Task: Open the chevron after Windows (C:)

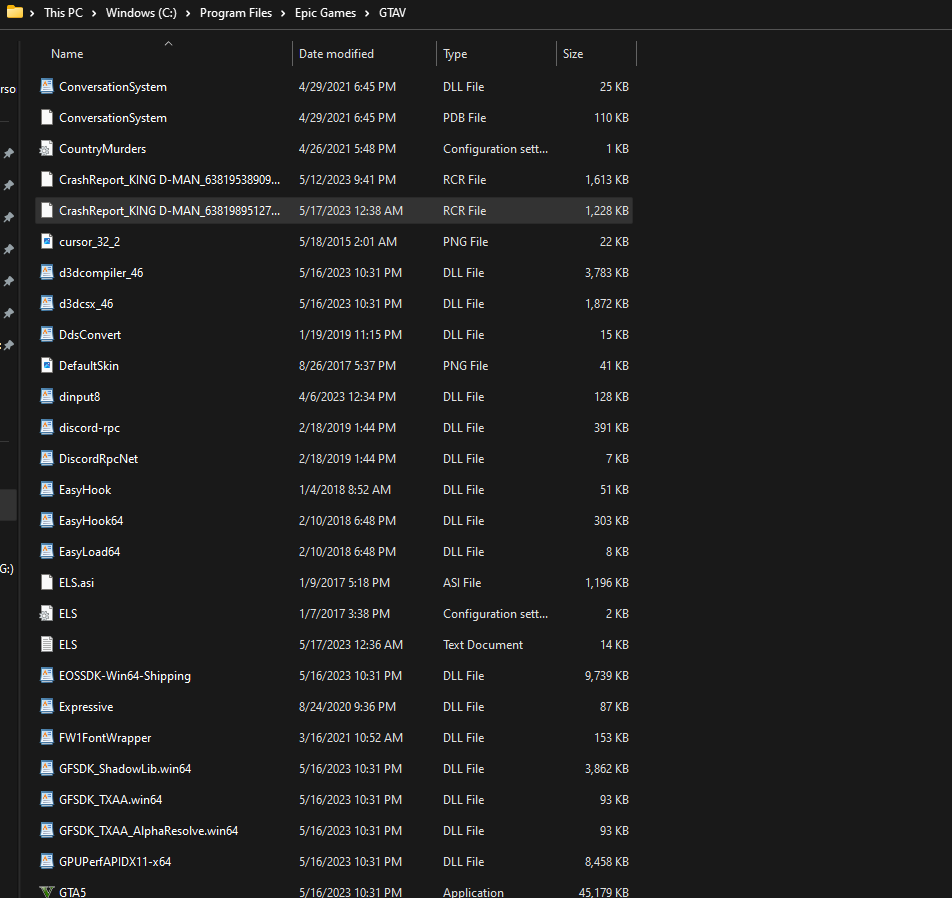Action: 189,13
